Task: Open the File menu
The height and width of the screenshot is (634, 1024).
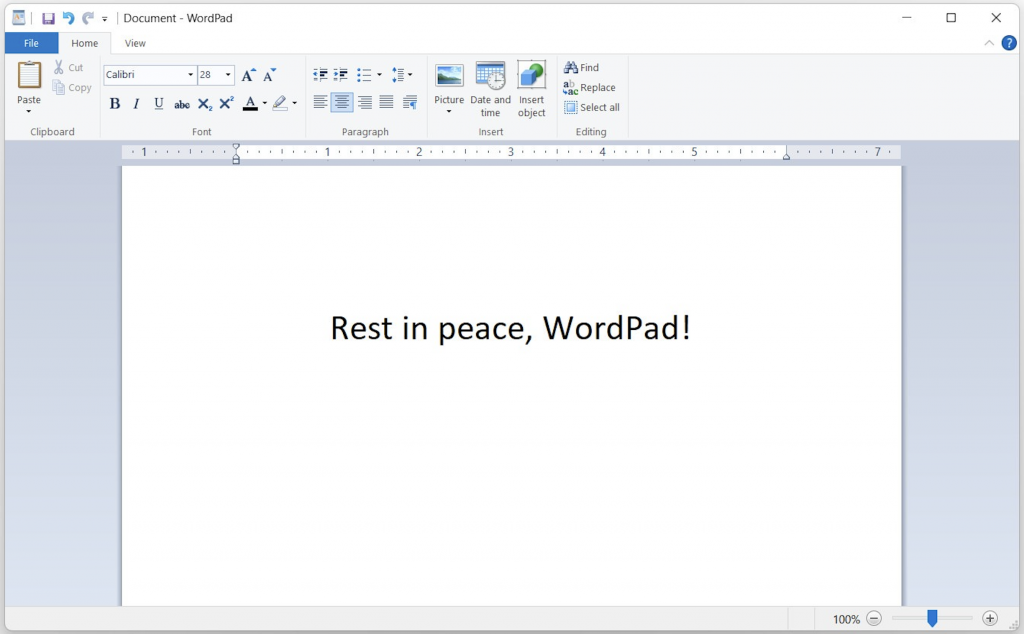Action: click(x=31, y=43)
